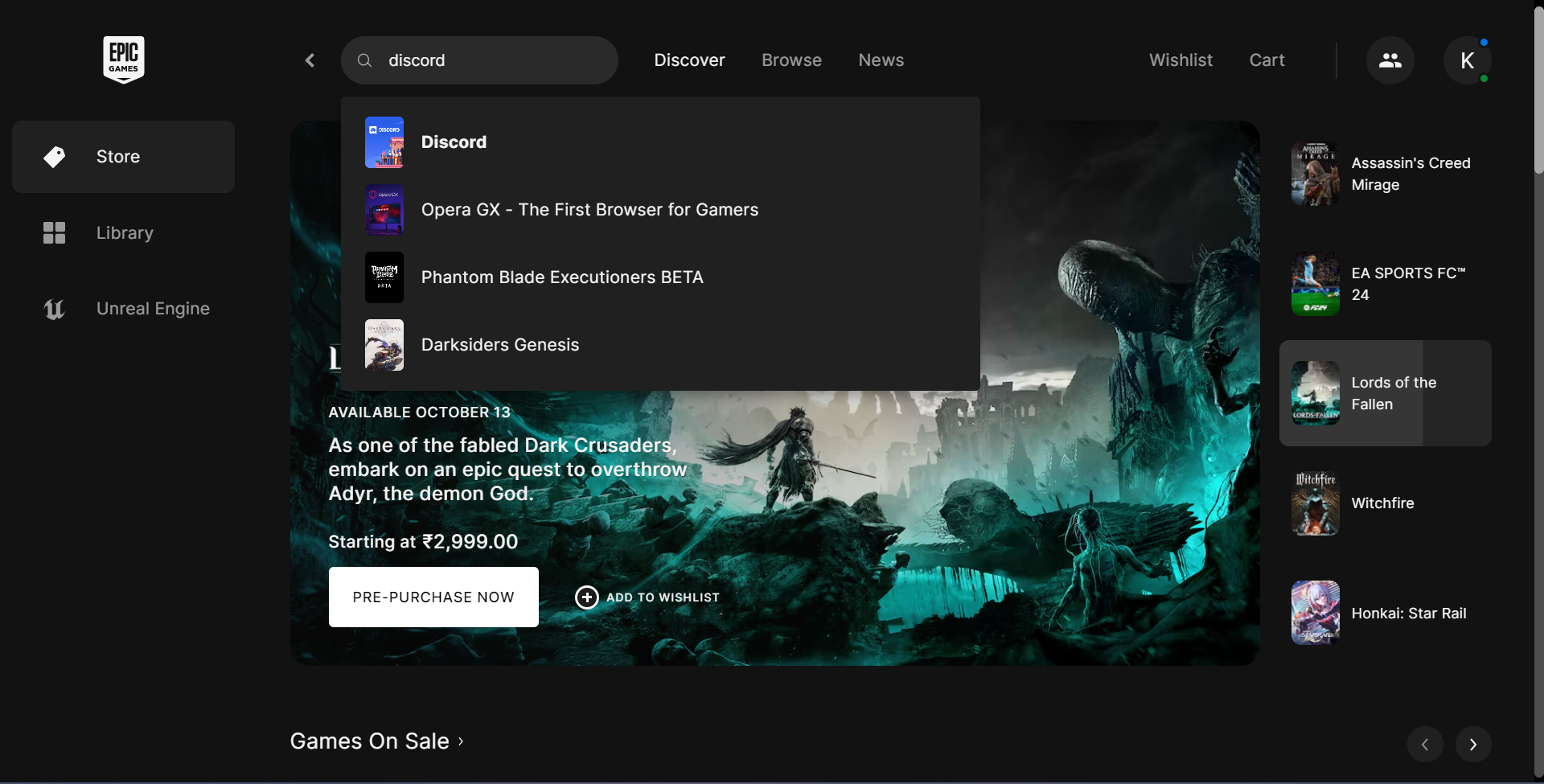This screenshot has height=784, width=1544.
Task: Open the Cart page
Action: coord(1267,60)
